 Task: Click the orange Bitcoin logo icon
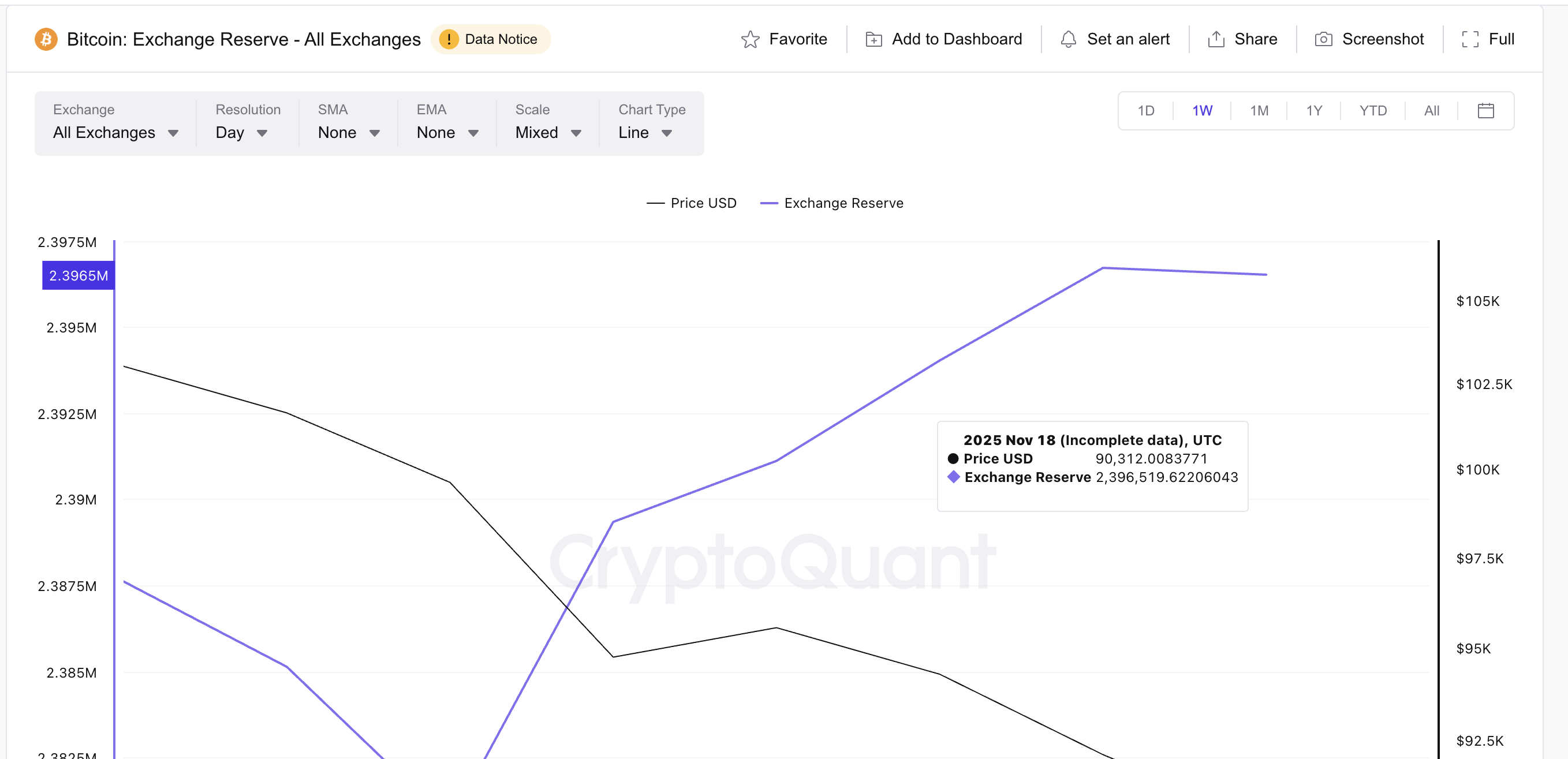tap(46, 40)
